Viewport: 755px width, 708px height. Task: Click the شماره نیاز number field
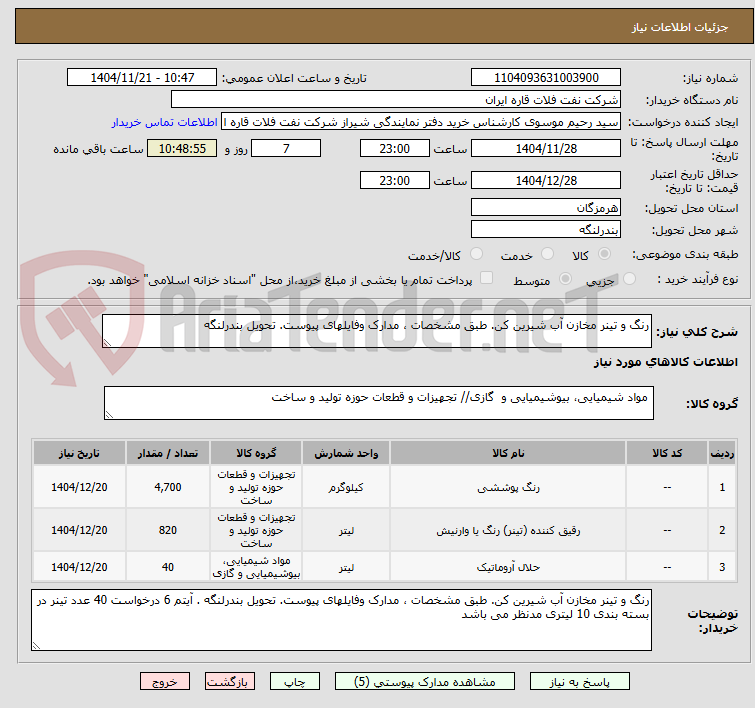[546, 78]
